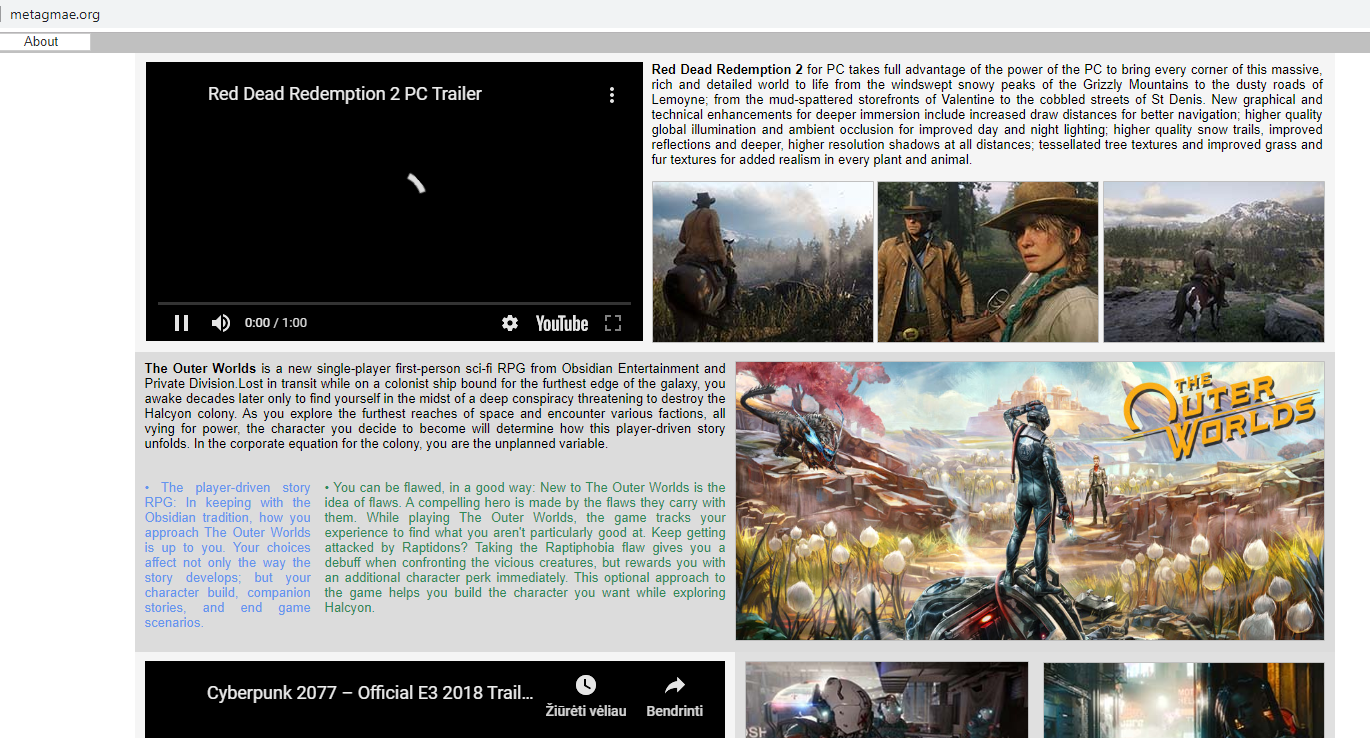1370x738 pixels.
Task: Open the Cyberpunk robot face screenshot
Action: pos(886,700)
